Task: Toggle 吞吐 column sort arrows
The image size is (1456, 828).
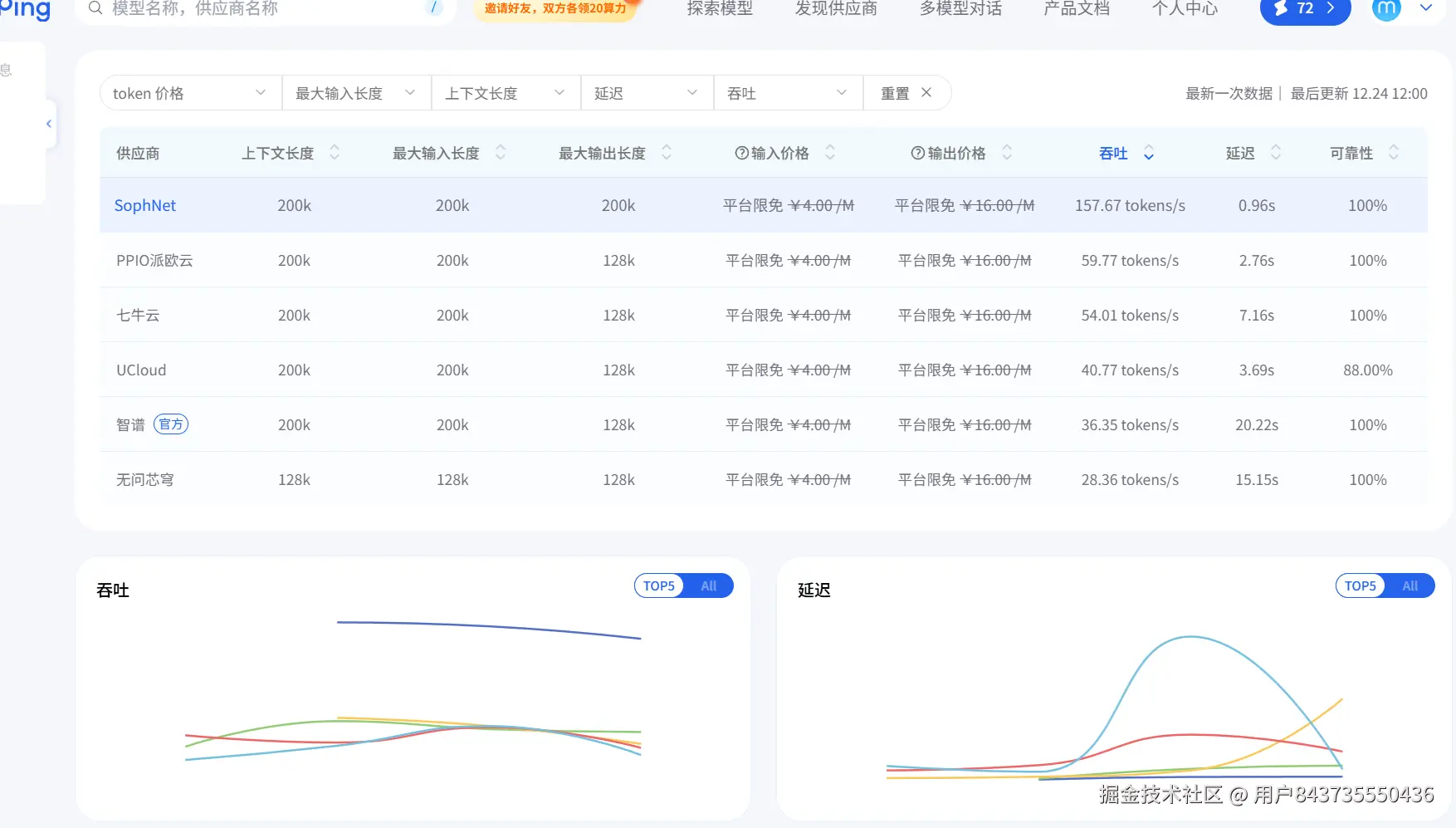Action: click(x=1149, y=153)
